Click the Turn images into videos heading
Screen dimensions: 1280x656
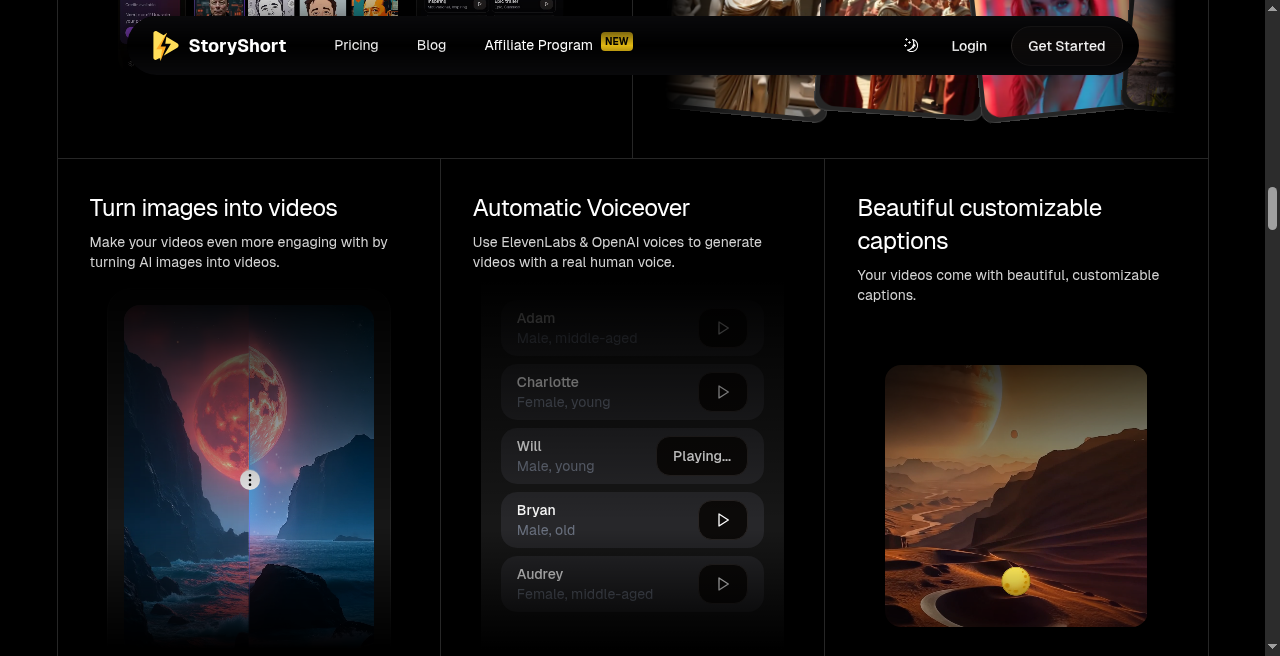(213, 208)
